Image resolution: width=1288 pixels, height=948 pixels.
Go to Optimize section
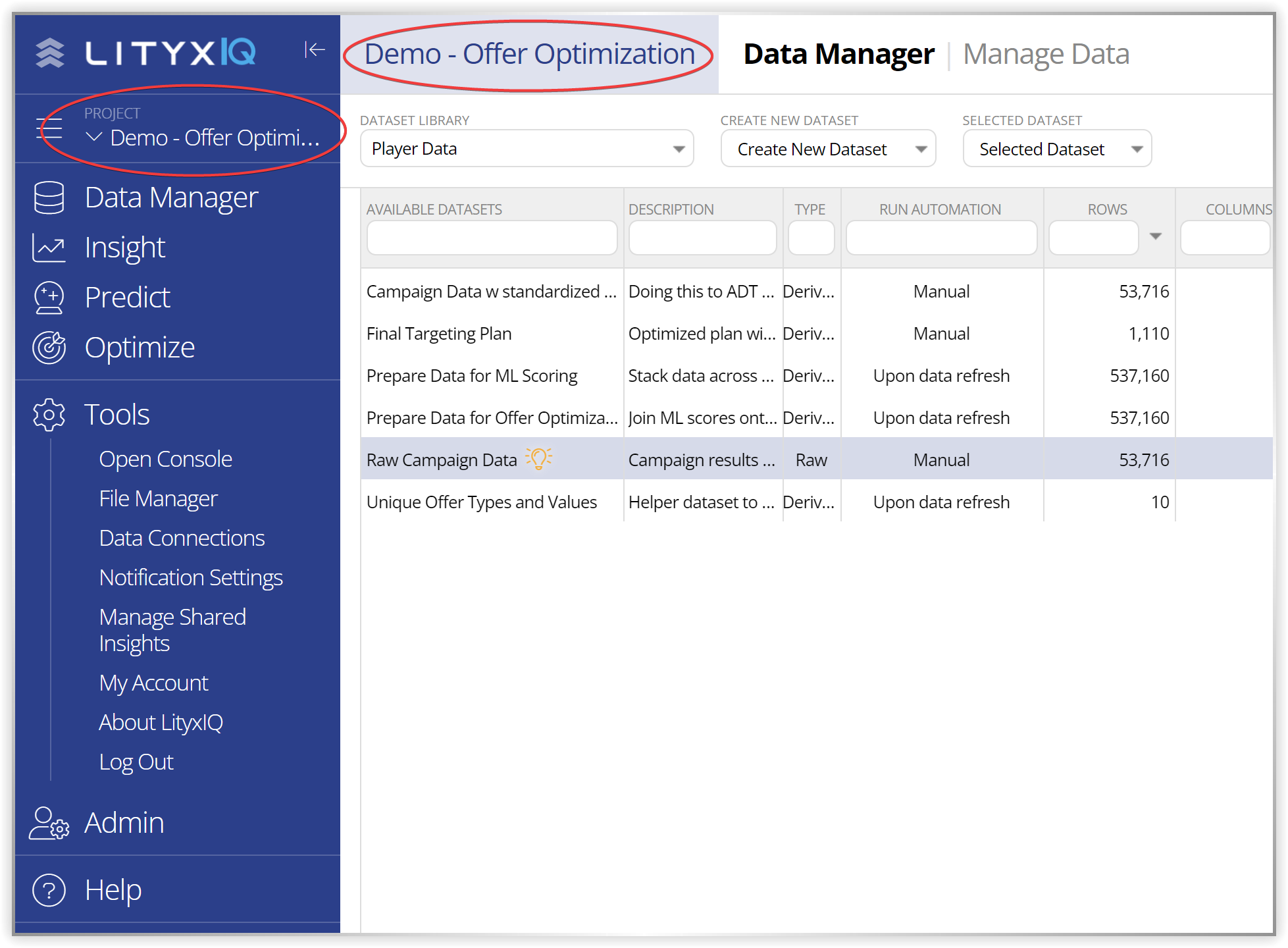pyautogui.click(x=140, y=348)
